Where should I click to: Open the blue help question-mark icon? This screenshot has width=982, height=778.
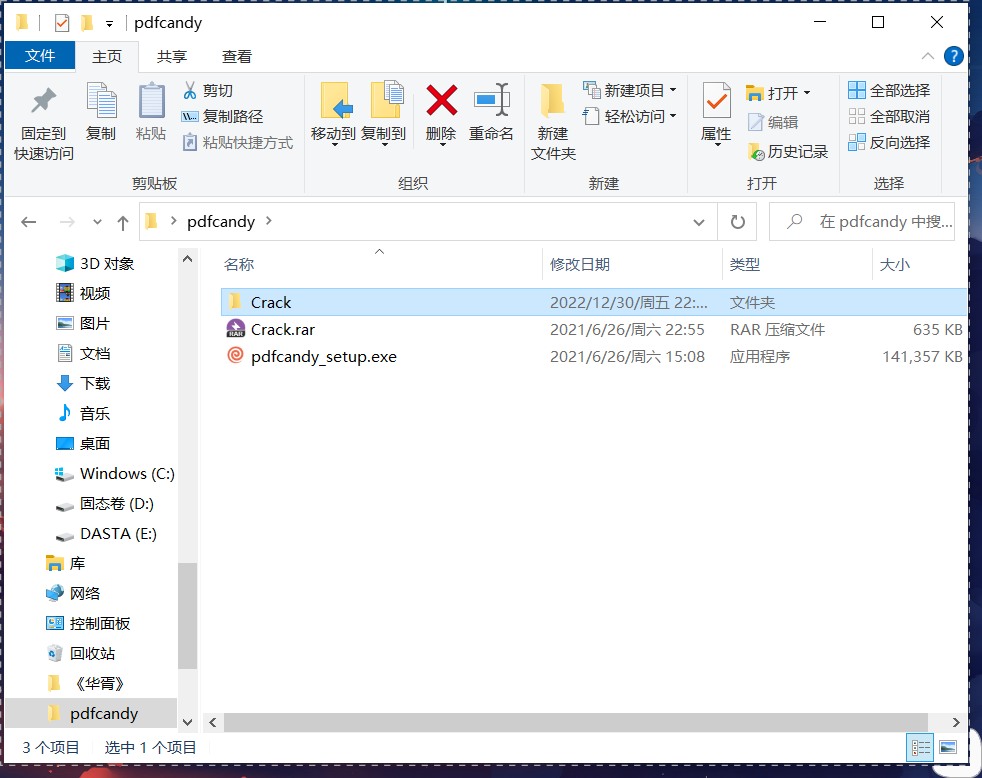[953, 56]
